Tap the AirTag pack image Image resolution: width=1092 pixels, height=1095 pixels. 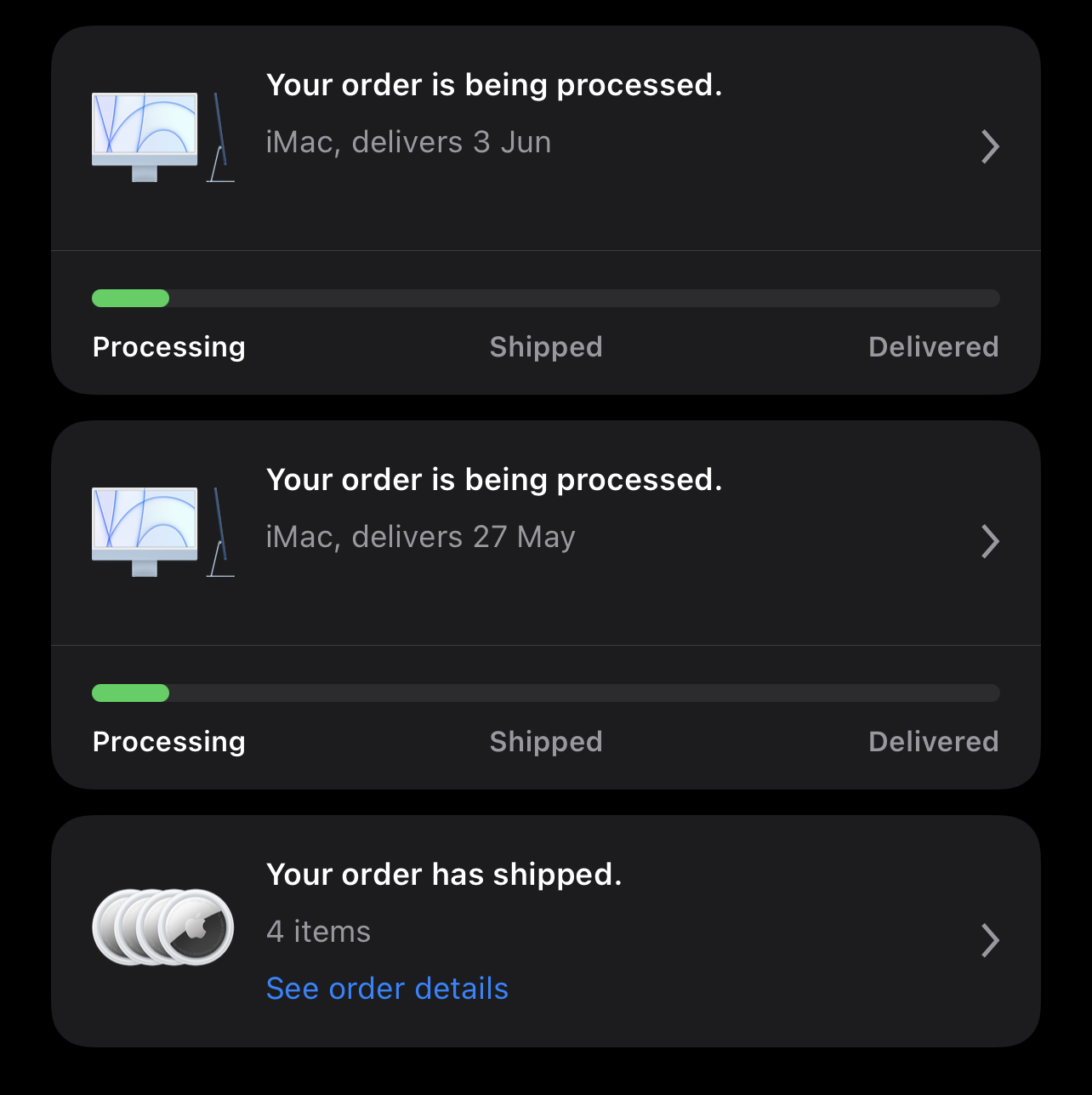coord(162,927)
